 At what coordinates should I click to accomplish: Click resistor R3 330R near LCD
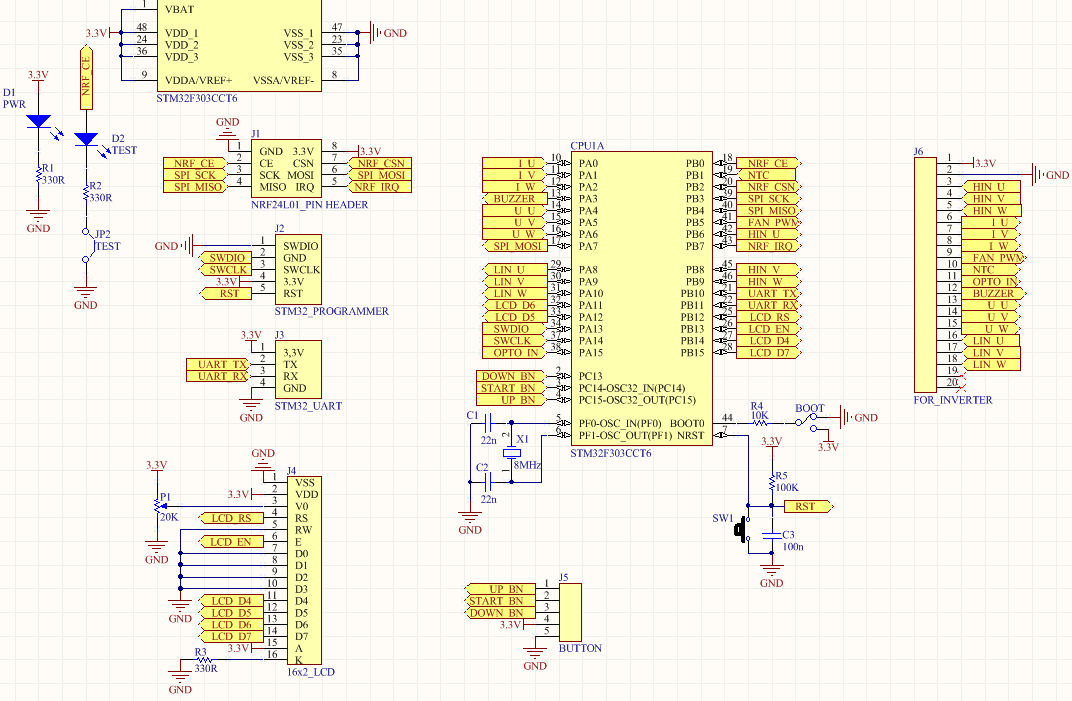tap(203, 659)
